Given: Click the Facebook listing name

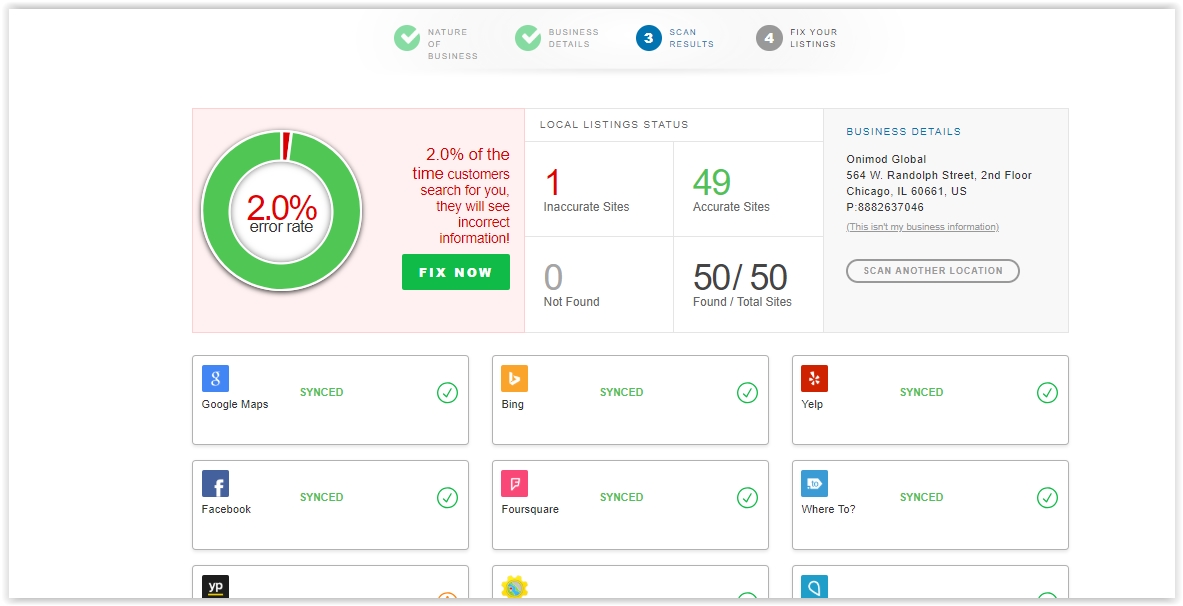Looking at the screenshot, I should (x=226, y=509).
